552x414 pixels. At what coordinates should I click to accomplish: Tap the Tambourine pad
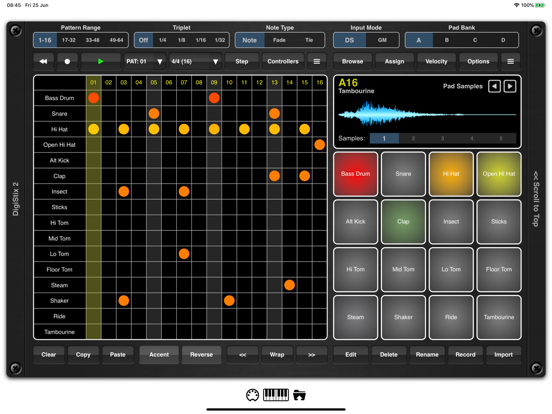pyautogui.click(x=499, y=318)
